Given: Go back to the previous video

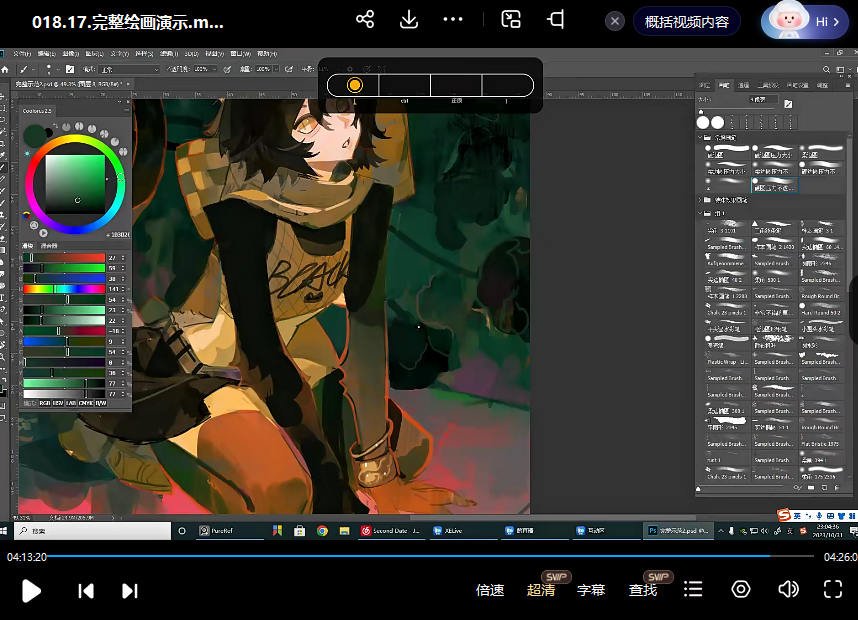Looking at the screenshot, I should [86, 590].
